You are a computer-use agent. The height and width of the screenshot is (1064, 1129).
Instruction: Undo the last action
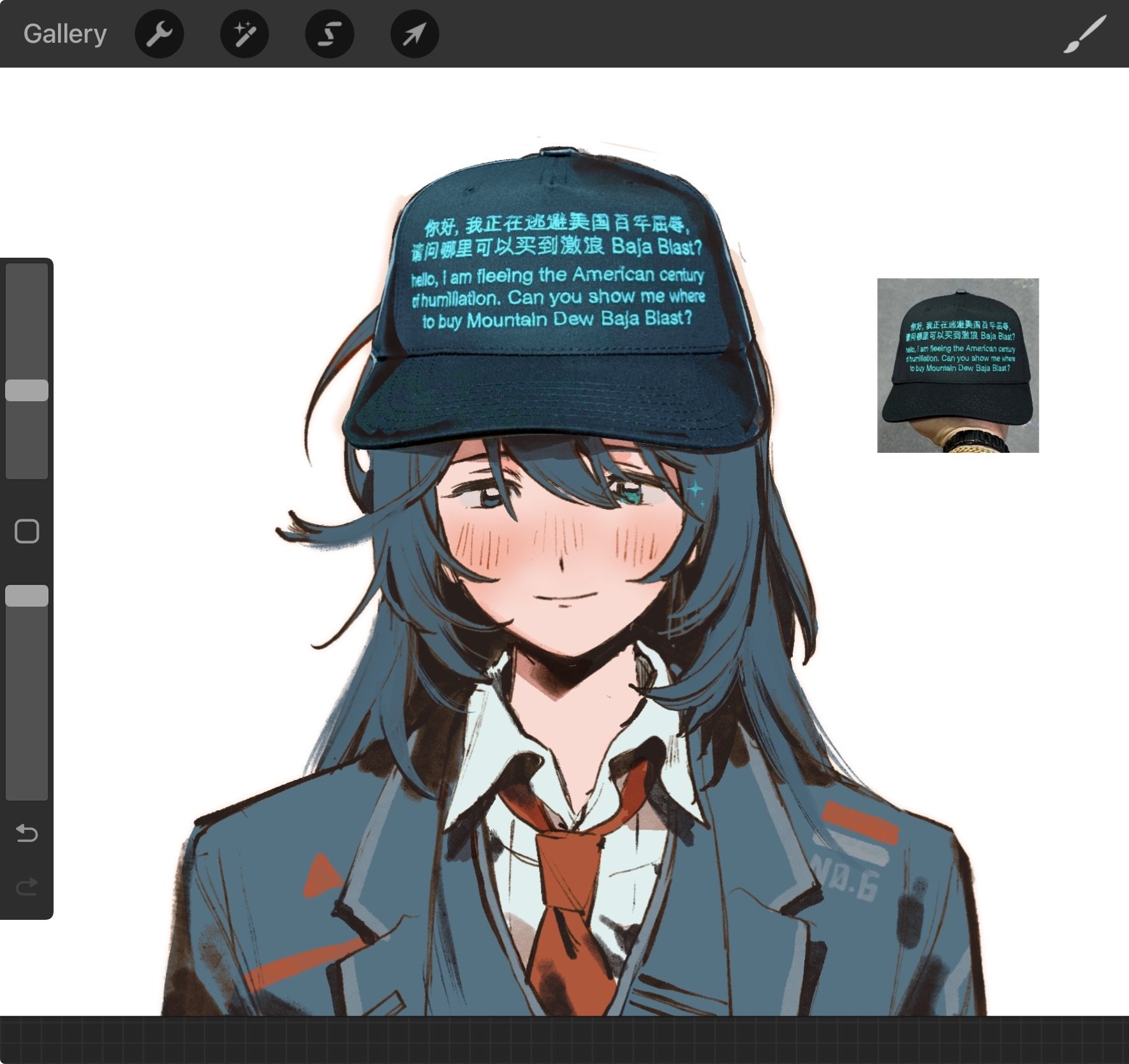pos(27,833)
